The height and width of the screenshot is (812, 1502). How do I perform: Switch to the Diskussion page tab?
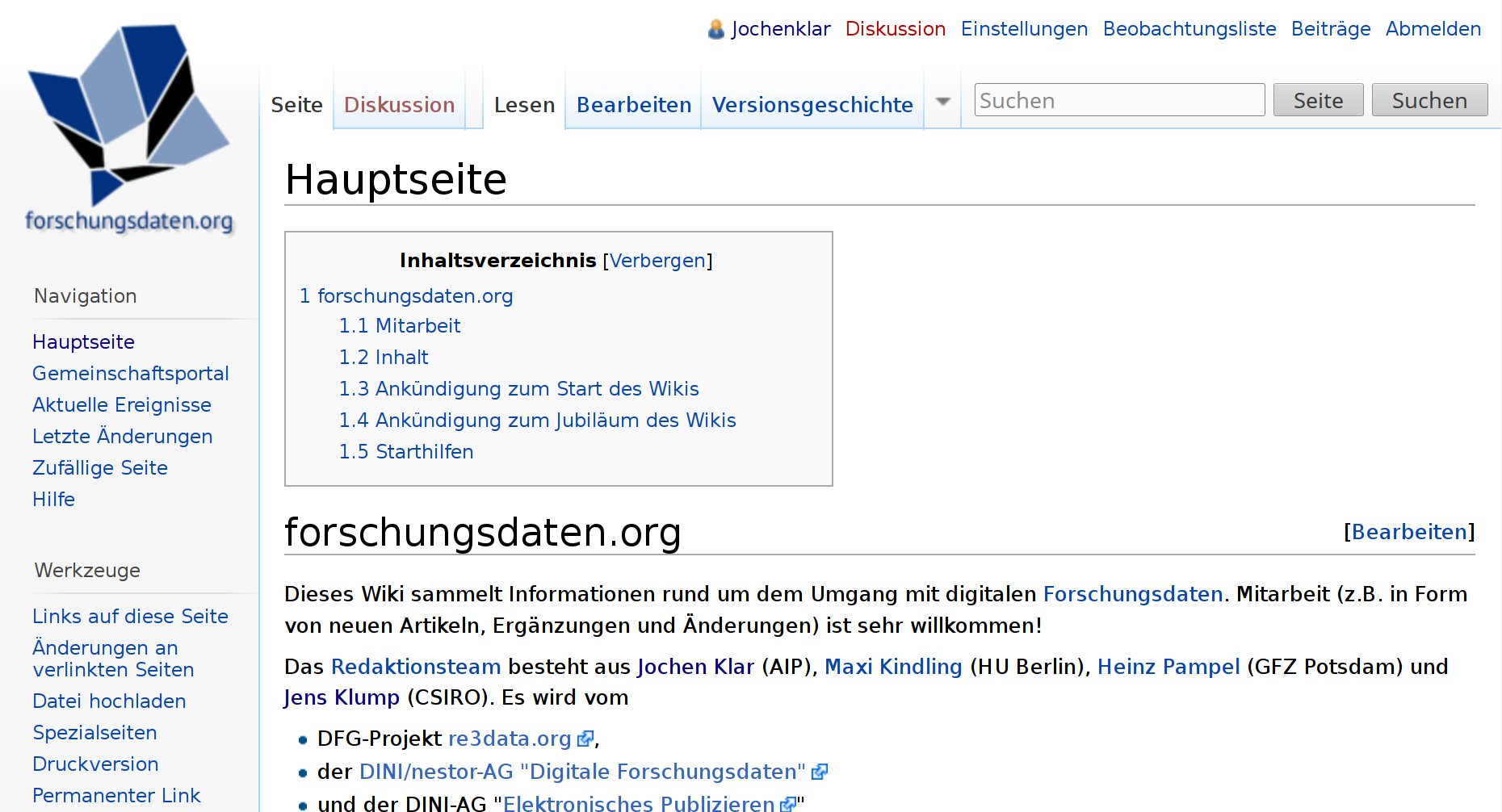tap(399, 105)
